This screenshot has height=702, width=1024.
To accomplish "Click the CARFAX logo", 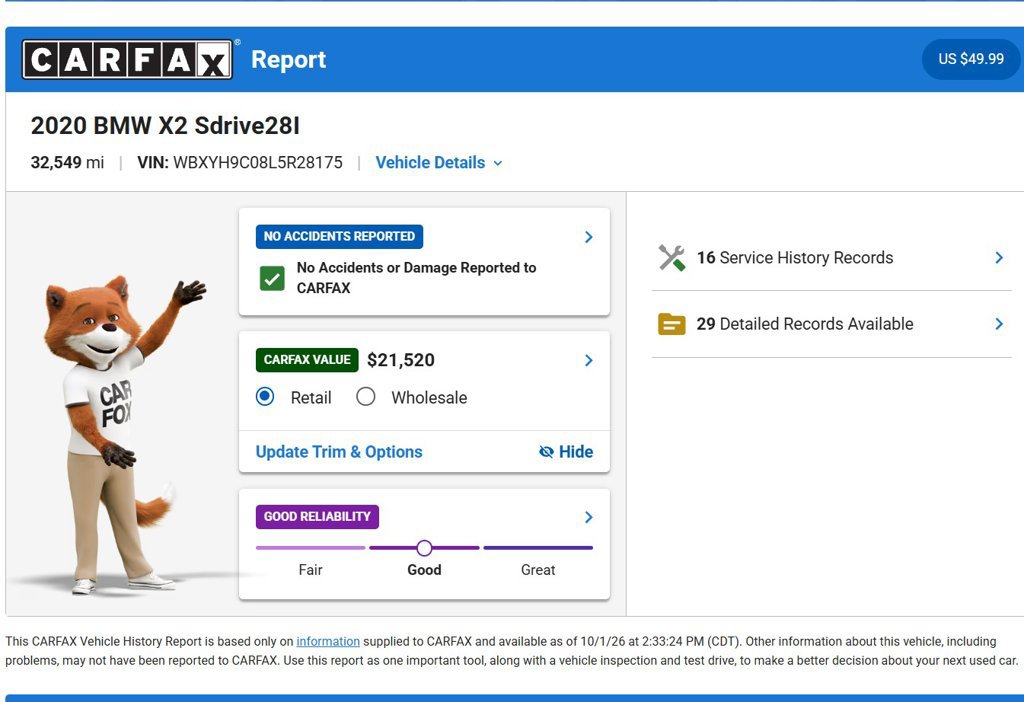I will pyautogui.click(x=127, y=59).
